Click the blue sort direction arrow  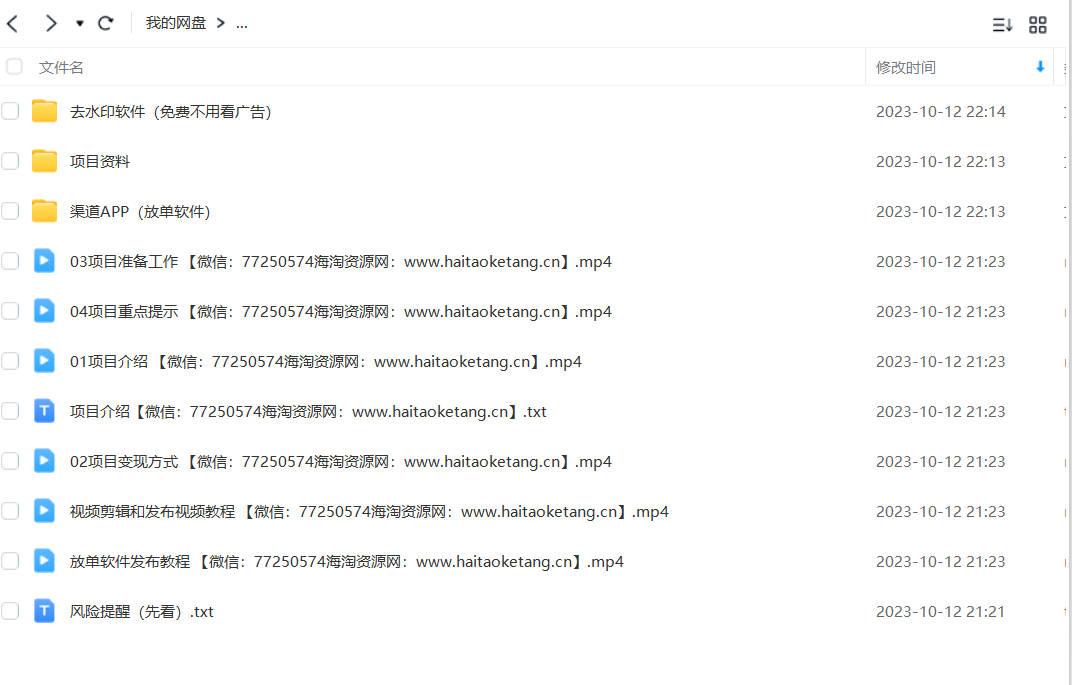[1040, 67]
